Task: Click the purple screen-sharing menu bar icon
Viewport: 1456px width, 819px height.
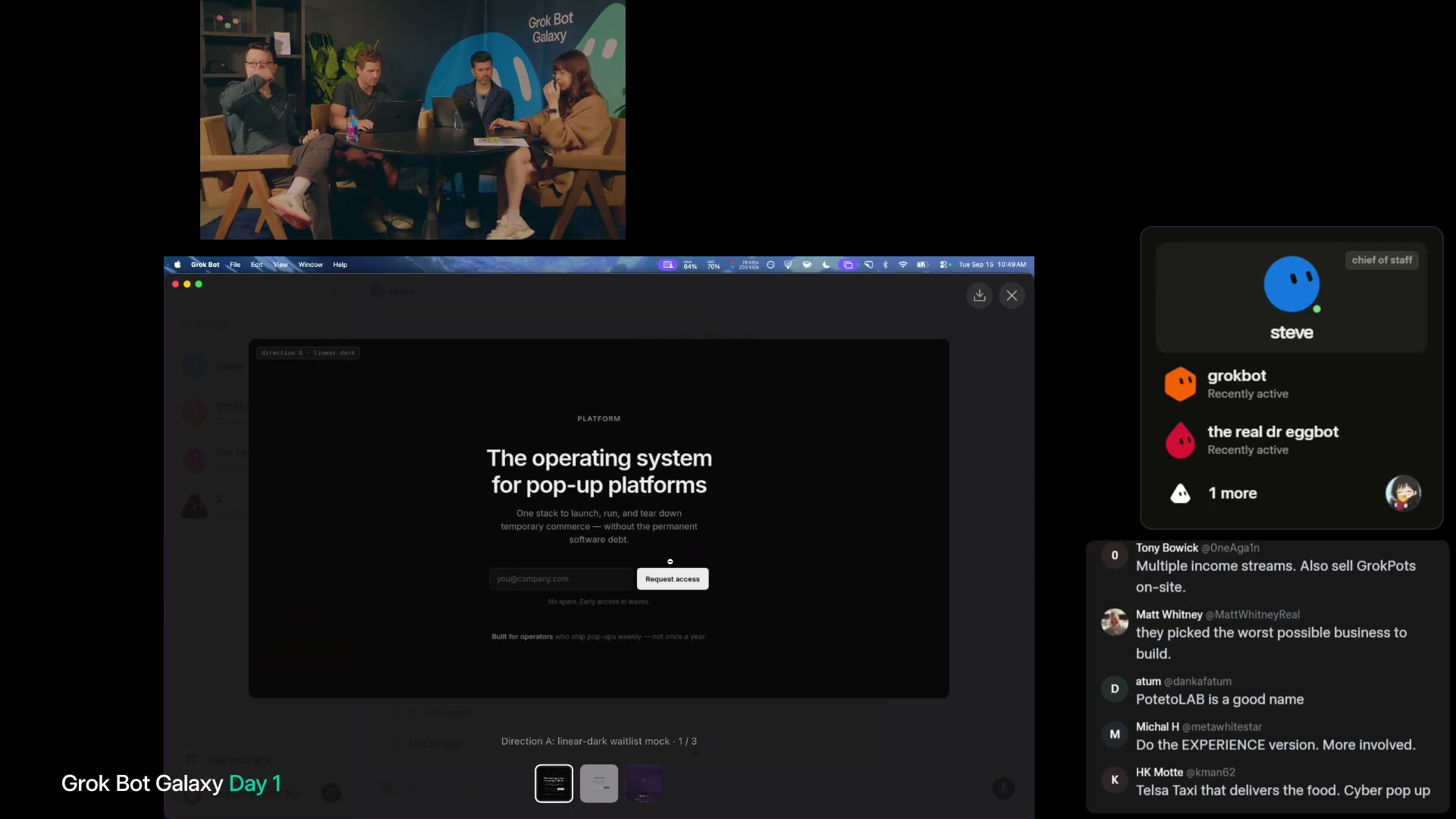Action: (x=668, y=265)
